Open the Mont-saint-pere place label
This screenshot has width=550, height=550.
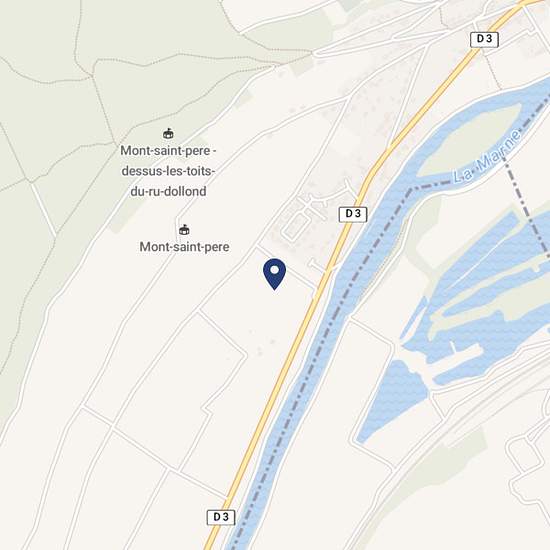pos(185,247)
